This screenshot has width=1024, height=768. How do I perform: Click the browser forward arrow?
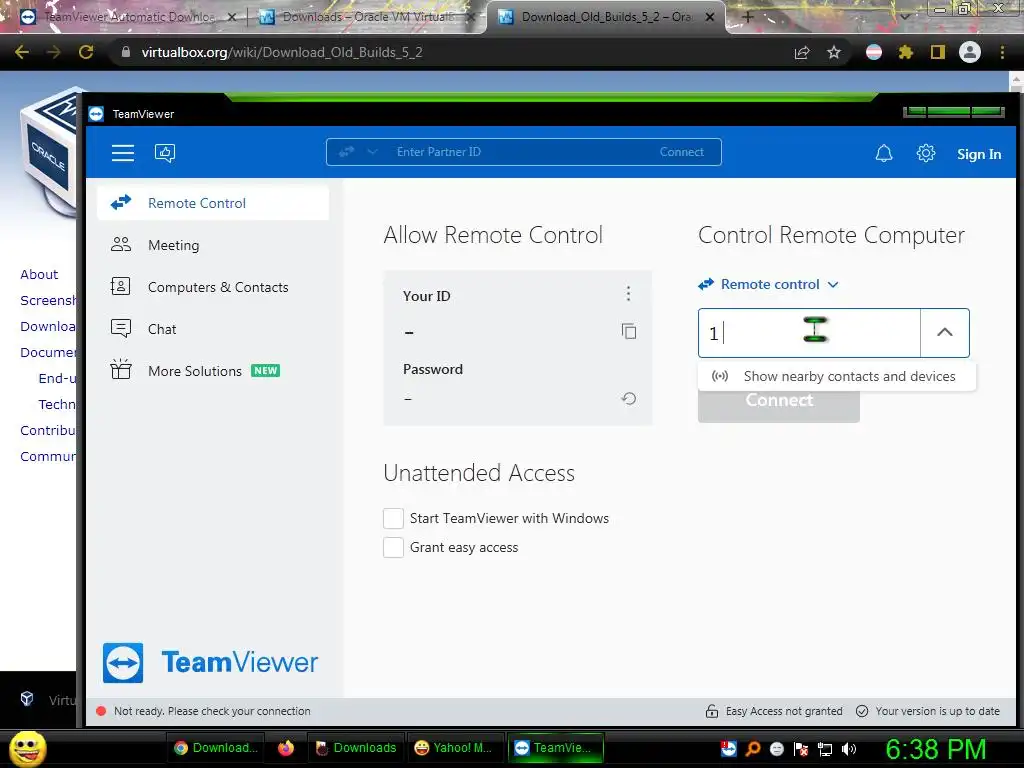coord(54,52)
